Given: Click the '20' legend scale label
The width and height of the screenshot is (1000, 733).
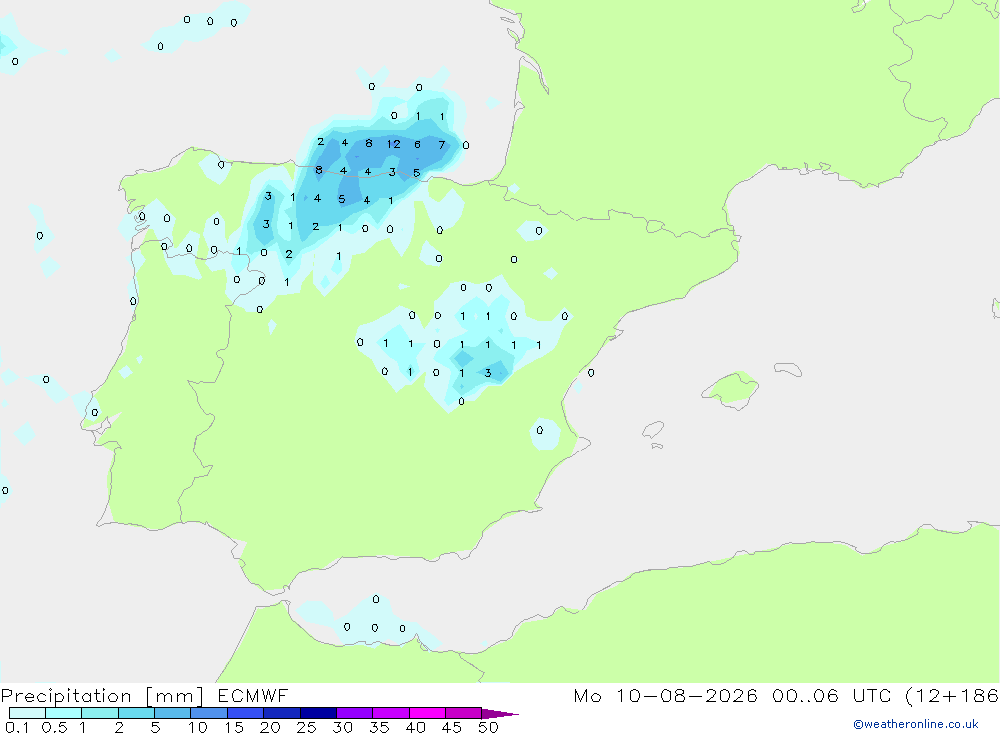Looking at the screenshot, I should (x=270, y=727).
